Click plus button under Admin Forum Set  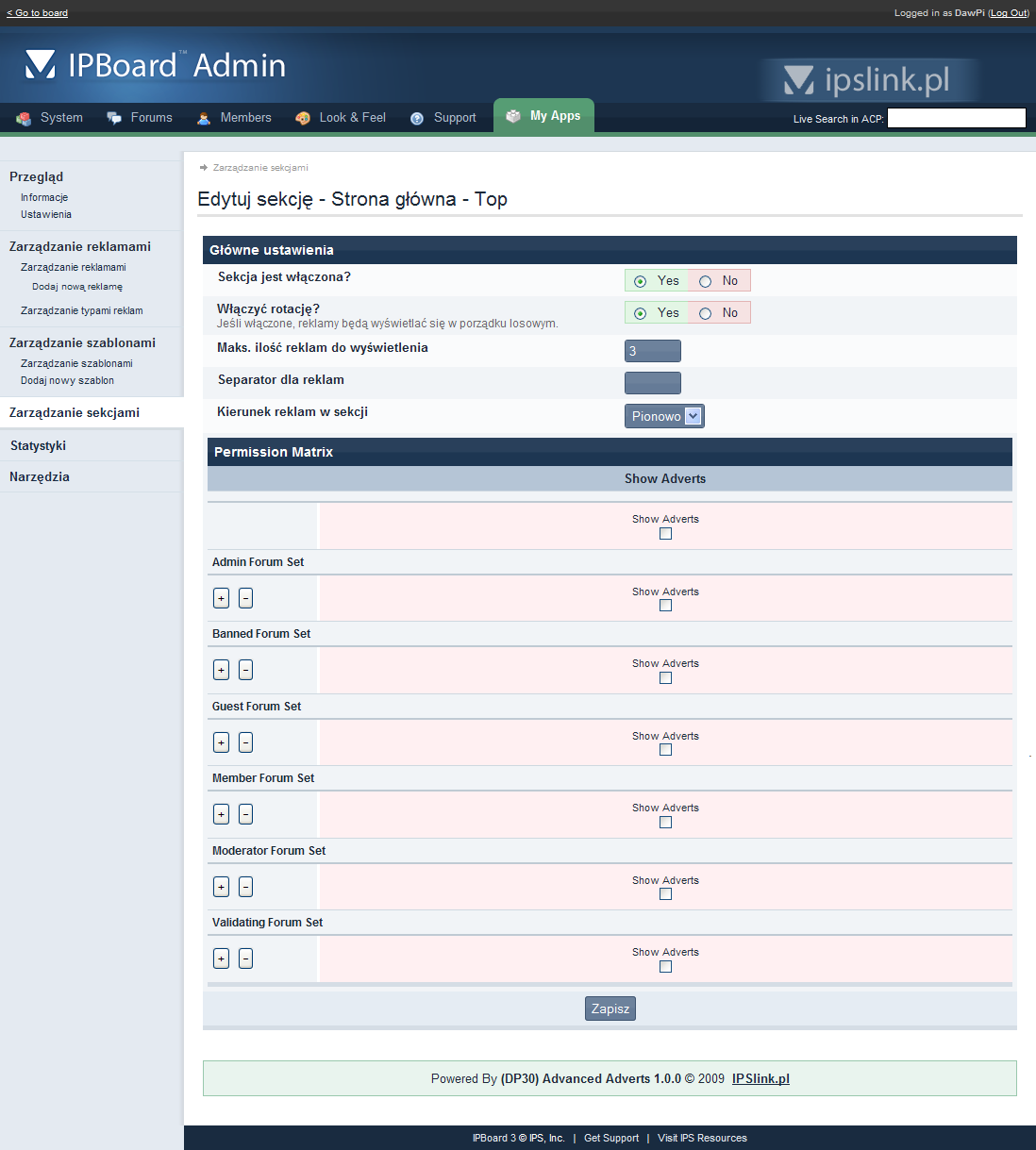(x=221, y=598)
